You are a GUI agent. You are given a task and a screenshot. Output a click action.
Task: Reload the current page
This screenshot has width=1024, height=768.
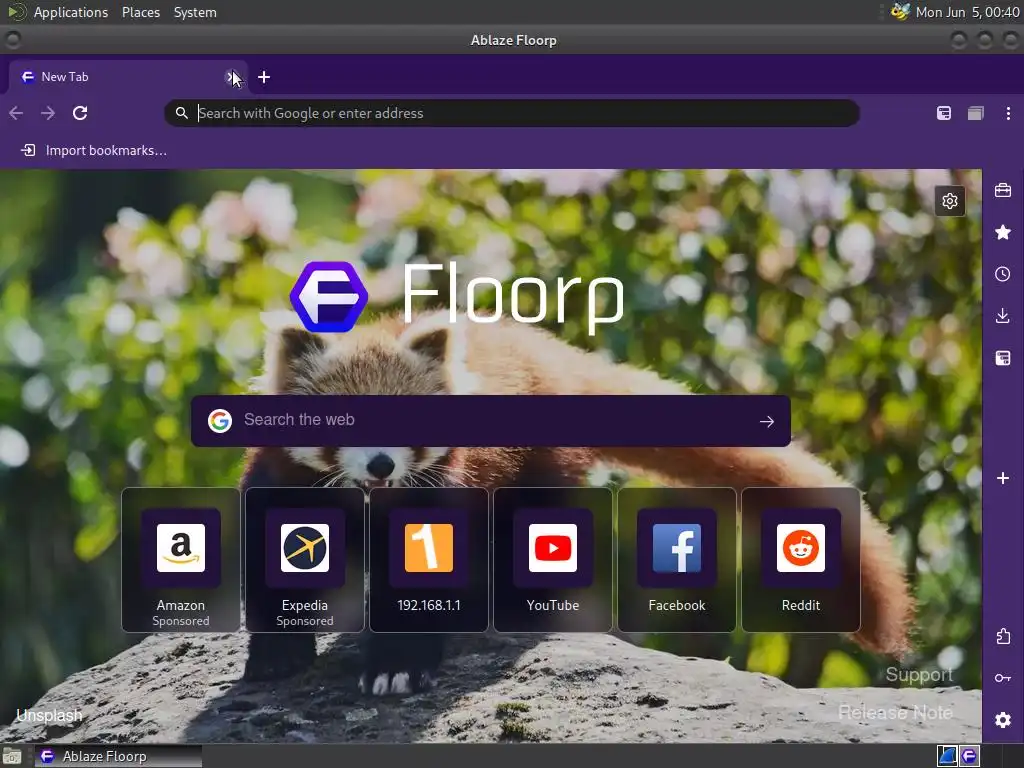point(80,113)
